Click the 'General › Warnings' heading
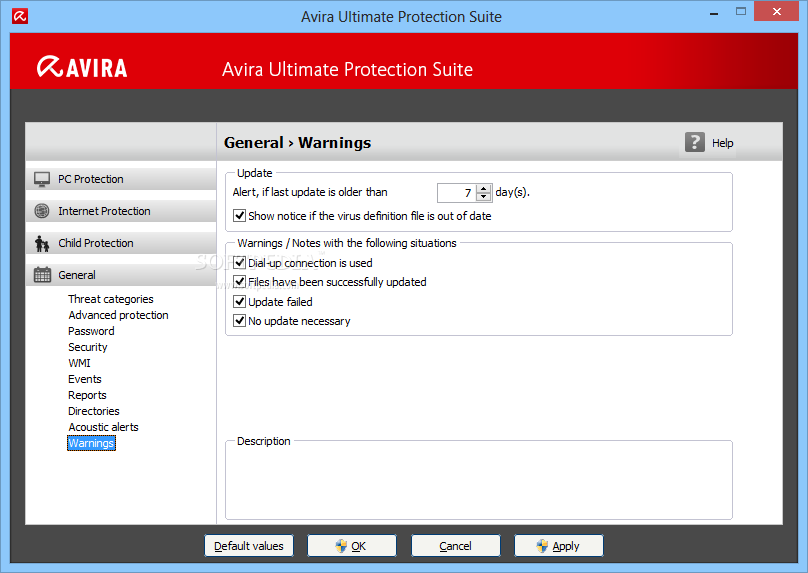This screenshot has width=808, height=573. 297,143
